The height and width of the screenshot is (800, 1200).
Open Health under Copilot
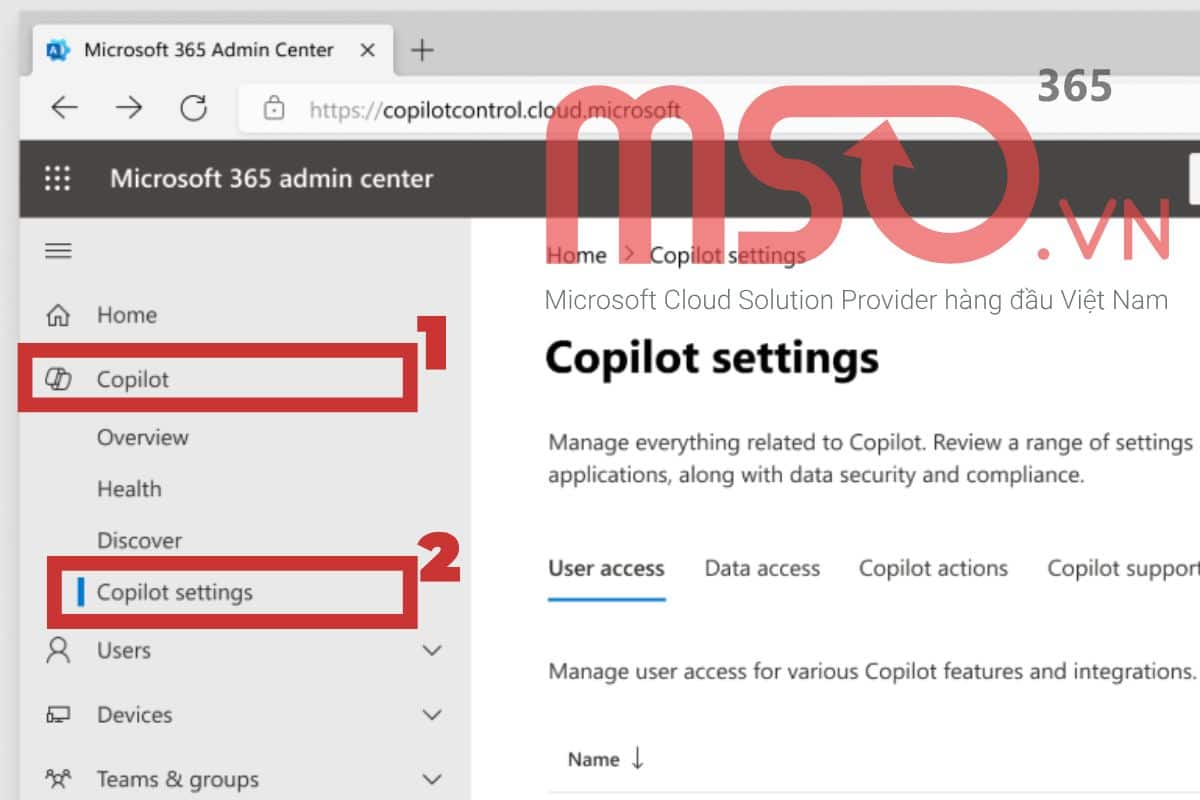[x=129, y=489]
